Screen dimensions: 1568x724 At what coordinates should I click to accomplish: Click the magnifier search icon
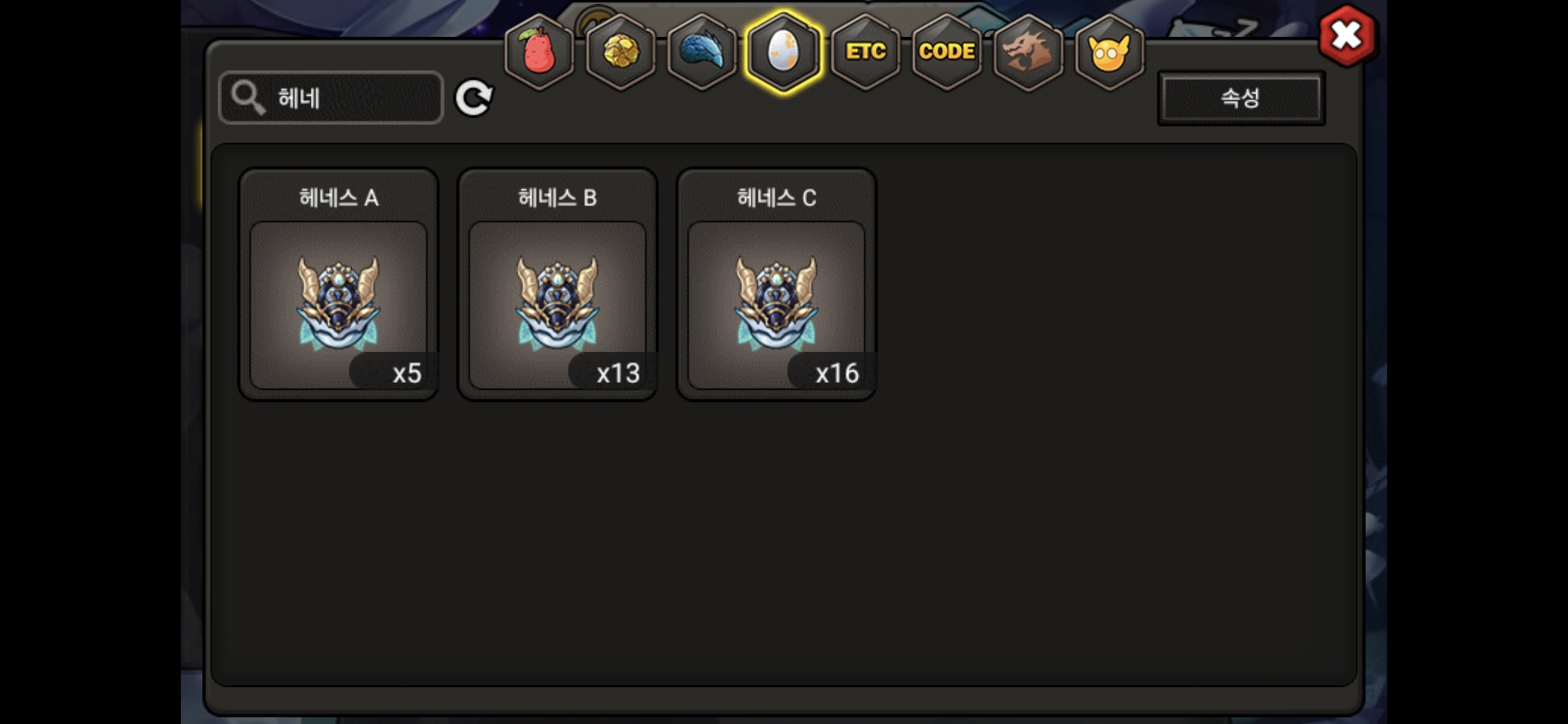point(248,98)
